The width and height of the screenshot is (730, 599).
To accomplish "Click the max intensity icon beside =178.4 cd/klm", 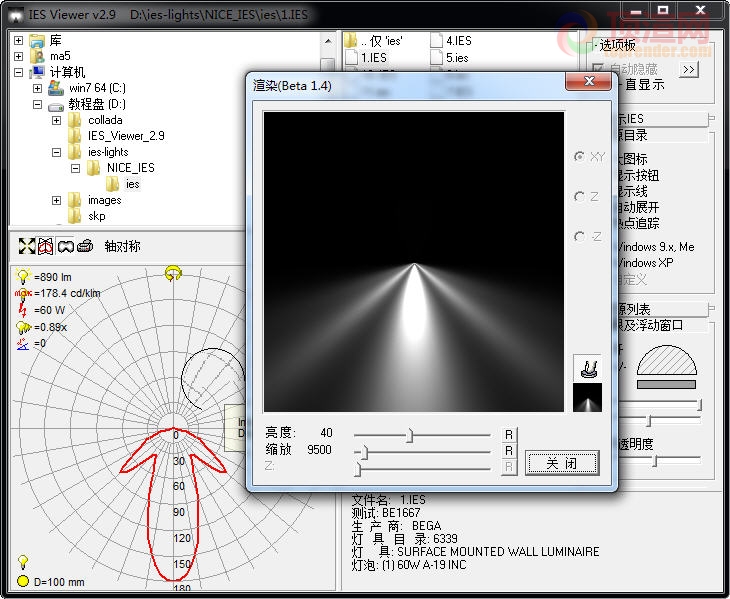I will (23, 293).
